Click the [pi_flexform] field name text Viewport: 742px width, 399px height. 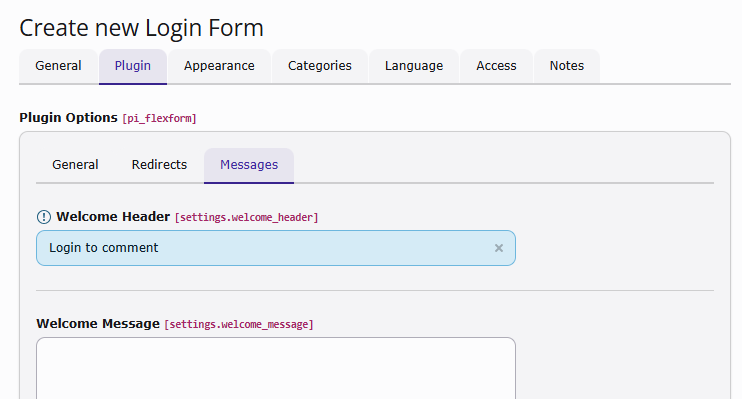coord(159,118)
